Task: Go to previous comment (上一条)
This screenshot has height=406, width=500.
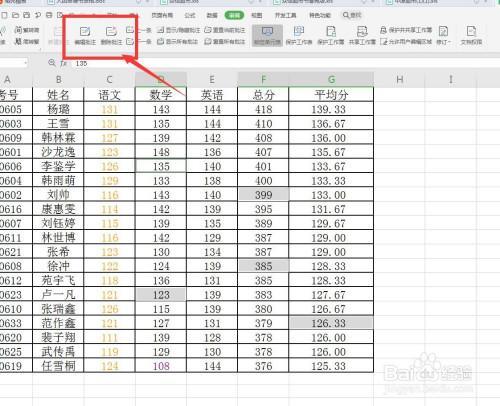Action: click(139, 30)
